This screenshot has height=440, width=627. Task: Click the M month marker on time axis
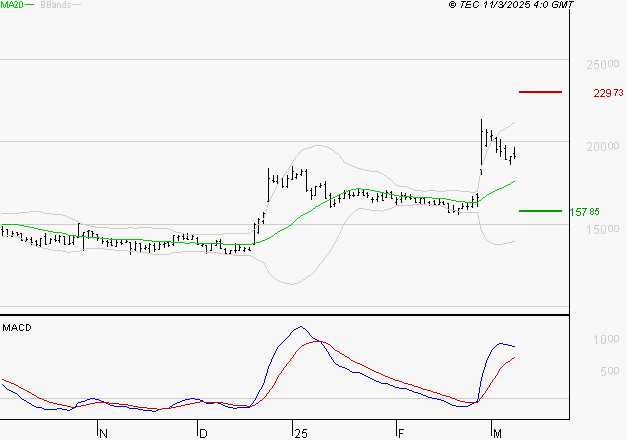point(497,434)
